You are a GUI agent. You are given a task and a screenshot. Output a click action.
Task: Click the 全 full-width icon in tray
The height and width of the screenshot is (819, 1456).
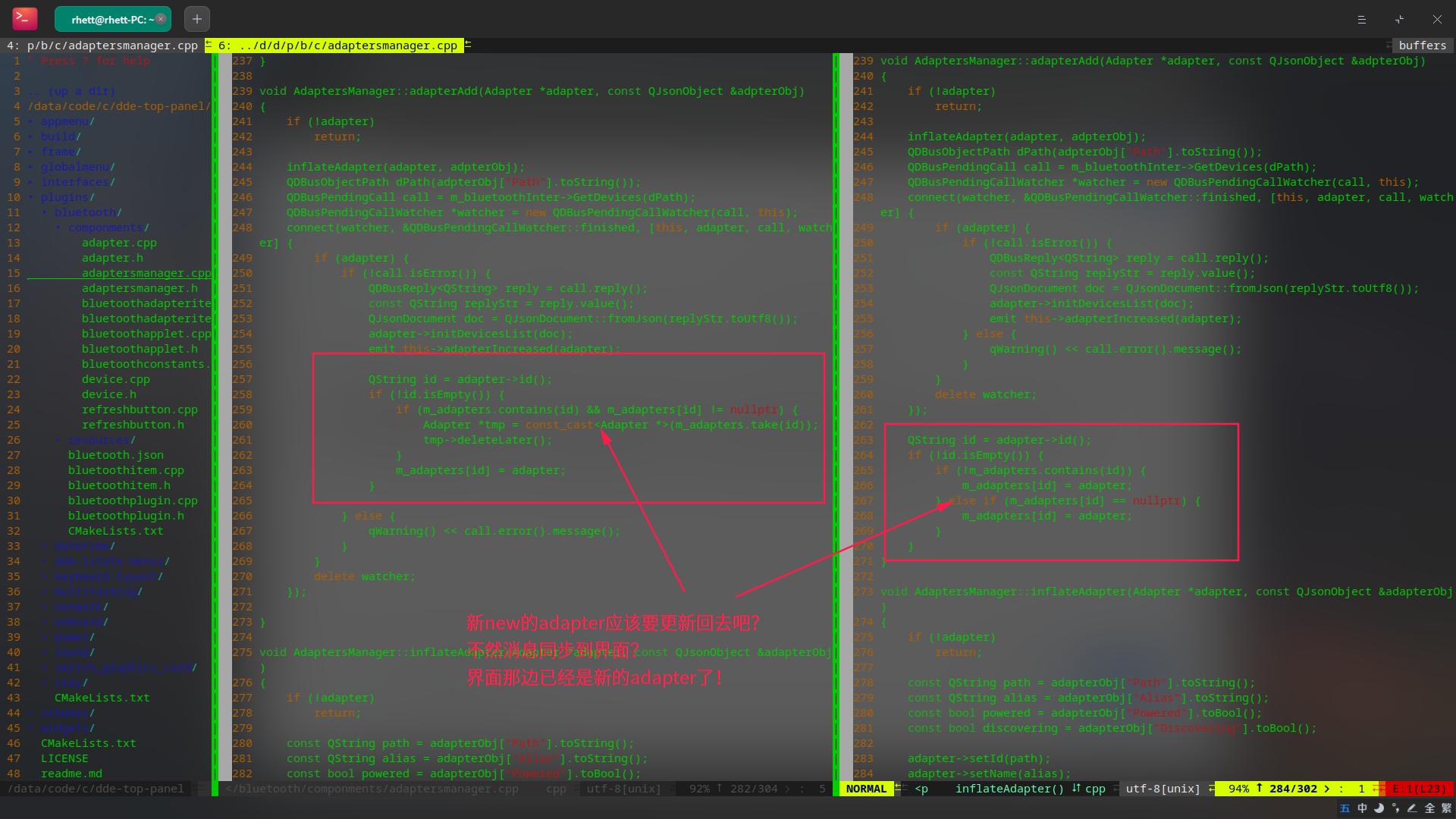click(1429, 808)
